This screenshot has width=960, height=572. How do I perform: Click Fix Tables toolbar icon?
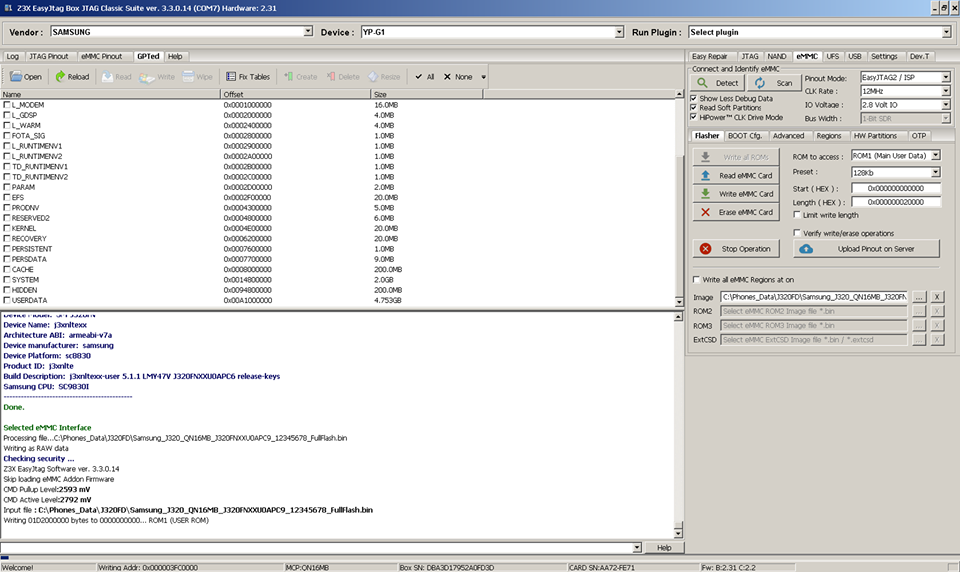pos(248,77)
